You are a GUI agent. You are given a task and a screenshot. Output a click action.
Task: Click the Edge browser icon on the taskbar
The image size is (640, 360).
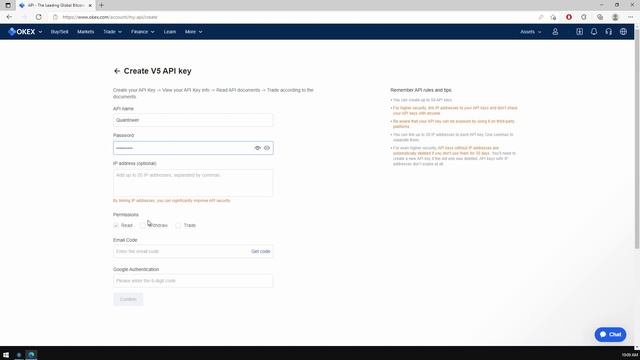[31, 355]
